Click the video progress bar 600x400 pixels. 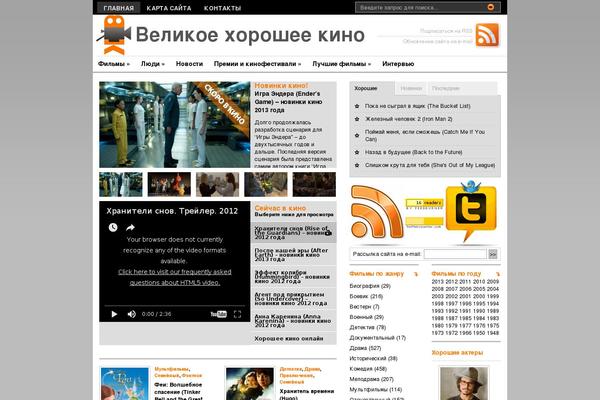pos(174,305)
